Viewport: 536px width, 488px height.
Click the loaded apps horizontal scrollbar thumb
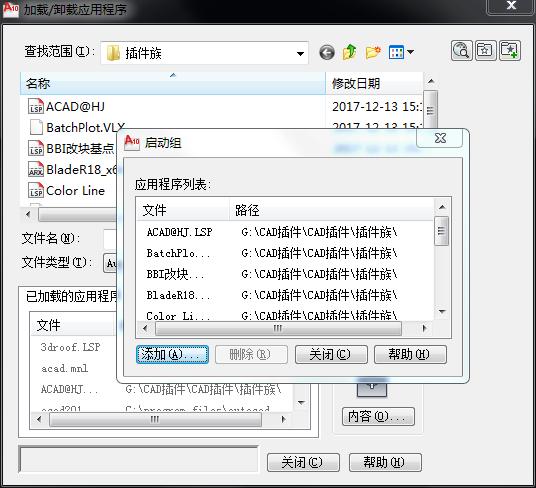click(x=155, y=419)
